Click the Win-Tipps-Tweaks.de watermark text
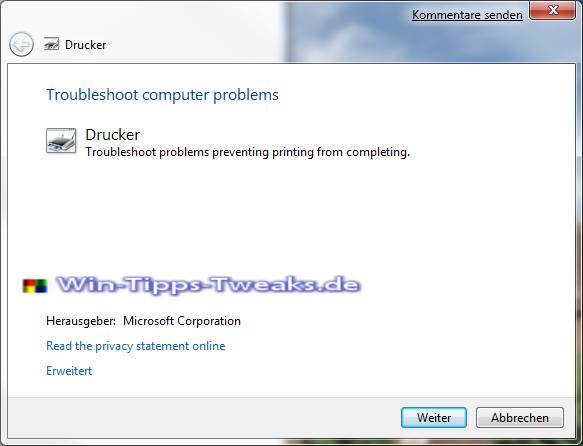Viewport: 583px width, 446px height. (x=208, y=285)
